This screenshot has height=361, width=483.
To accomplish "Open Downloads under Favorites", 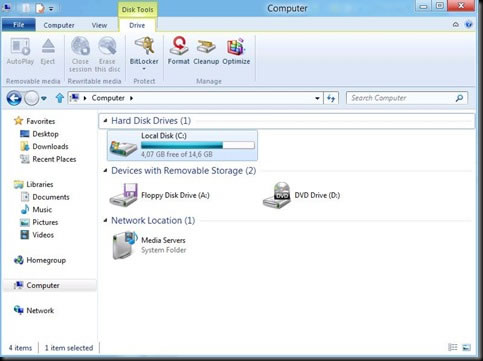I will pyautogui.click(x=44, y=146).
